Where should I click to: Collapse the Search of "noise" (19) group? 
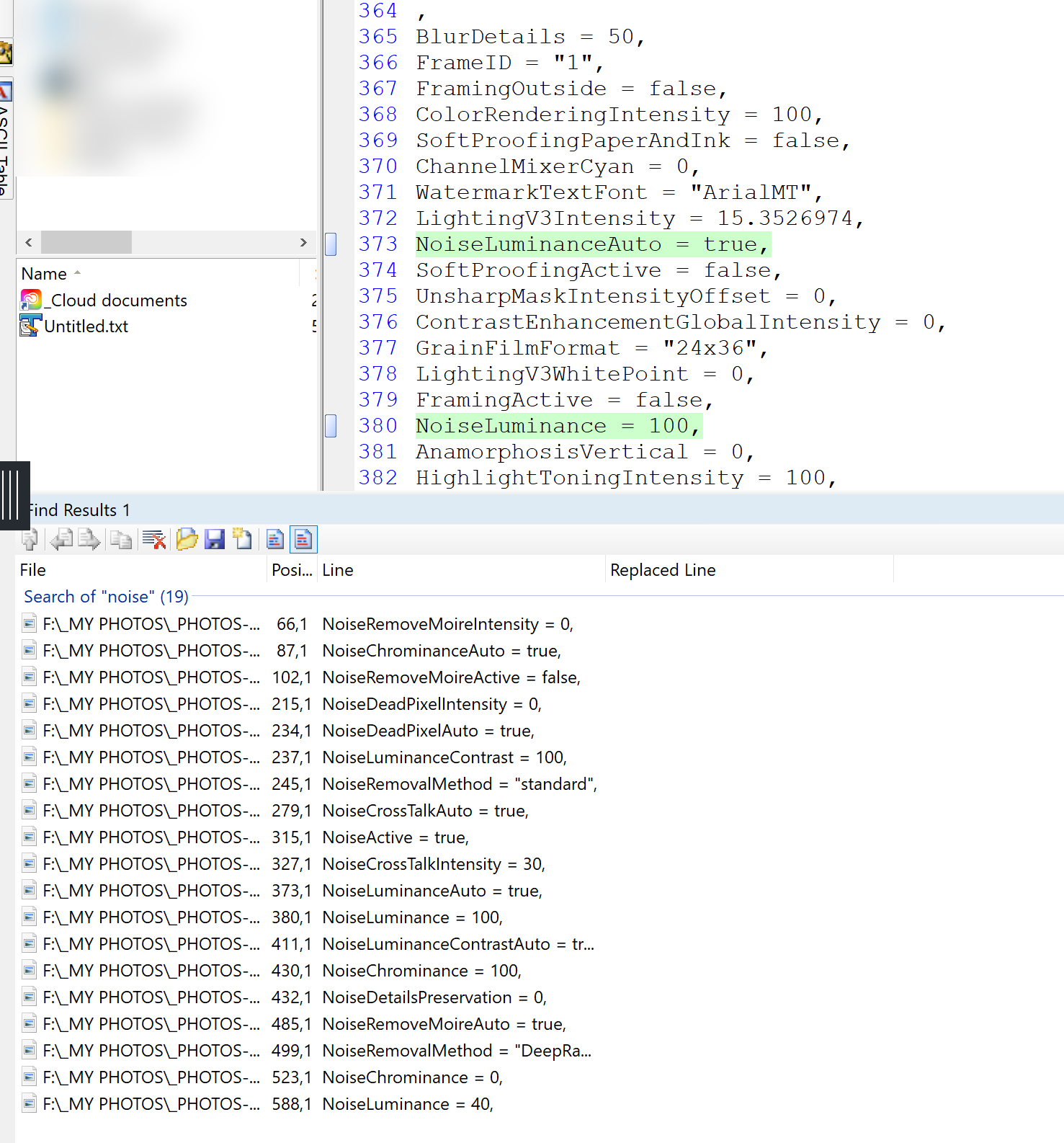pos(106,597)
